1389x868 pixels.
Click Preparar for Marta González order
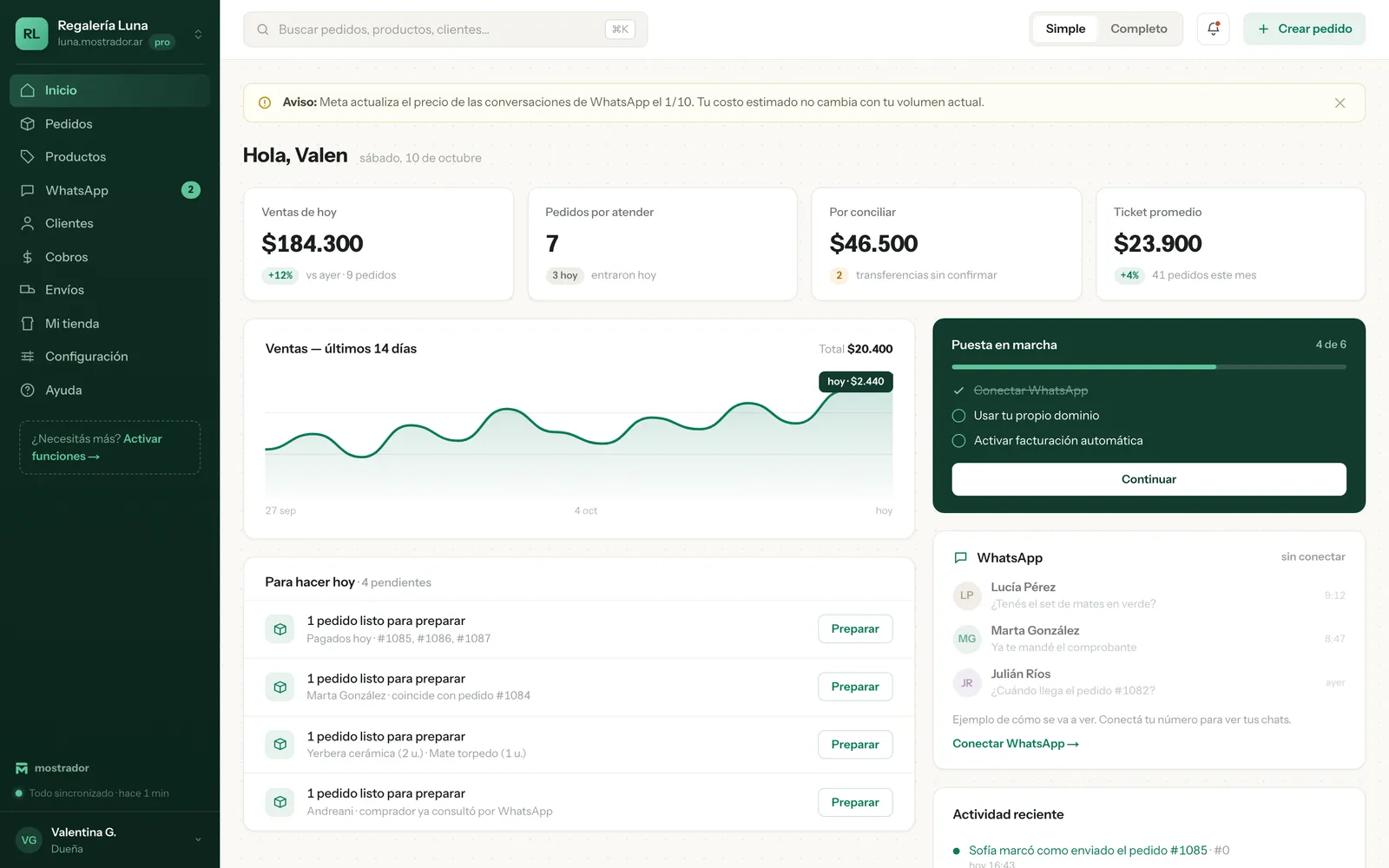click(x=855, y=687)
